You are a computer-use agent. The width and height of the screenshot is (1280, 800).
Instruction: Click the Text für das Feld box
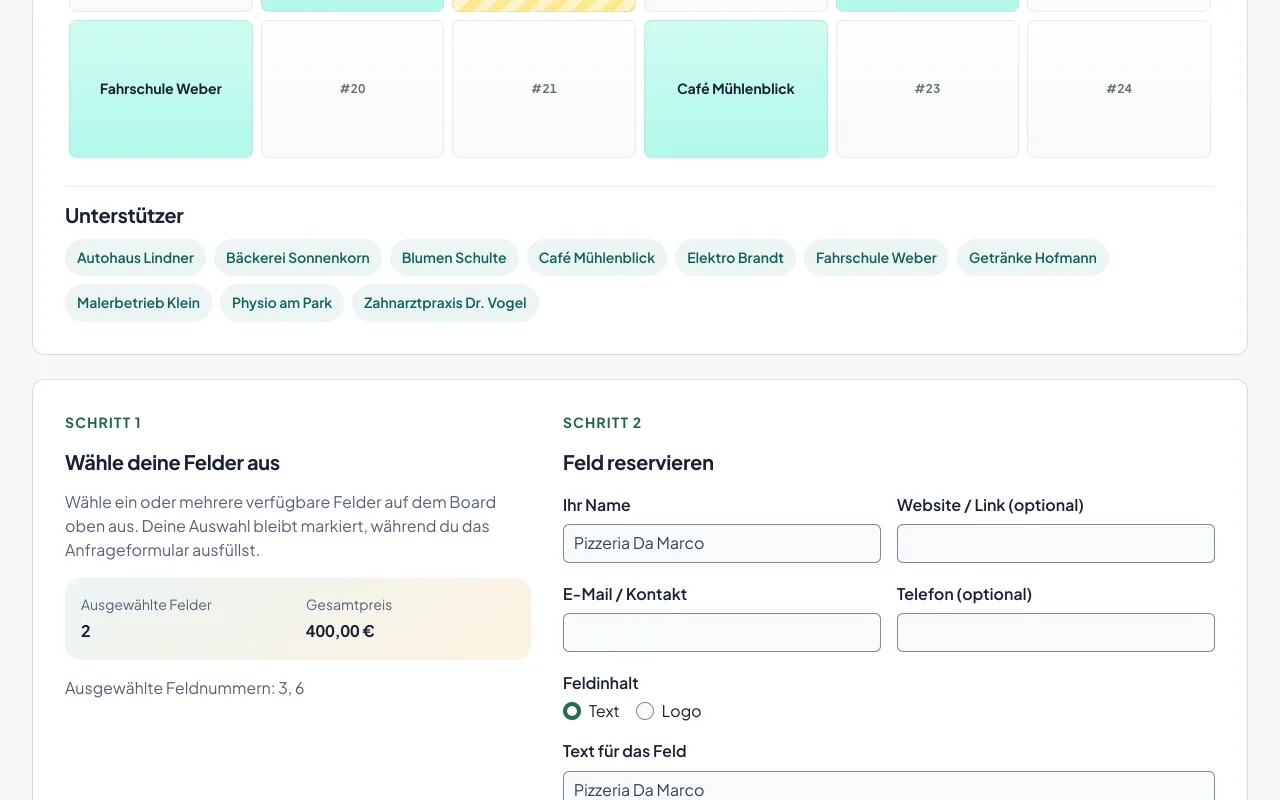tap(889, 786)
